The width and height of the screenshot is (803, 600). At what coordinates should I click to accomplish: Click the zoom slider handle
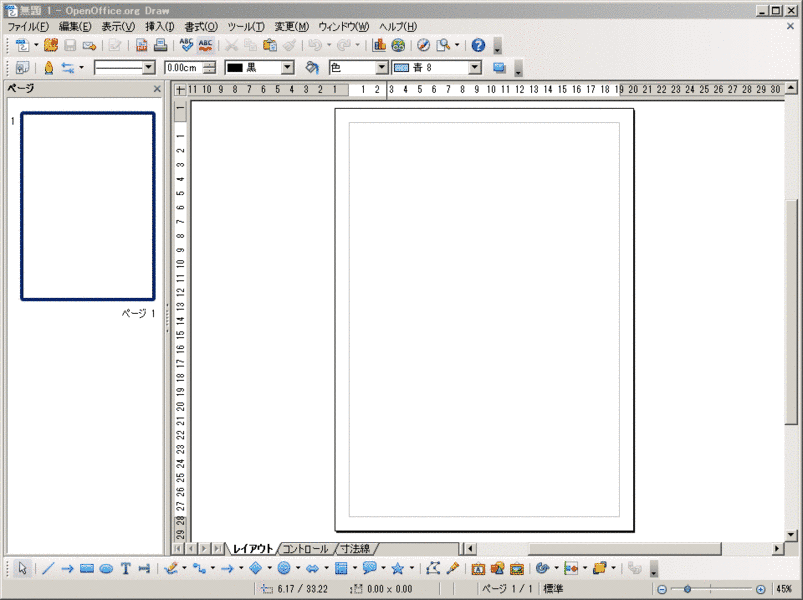(x=688, y=589)
